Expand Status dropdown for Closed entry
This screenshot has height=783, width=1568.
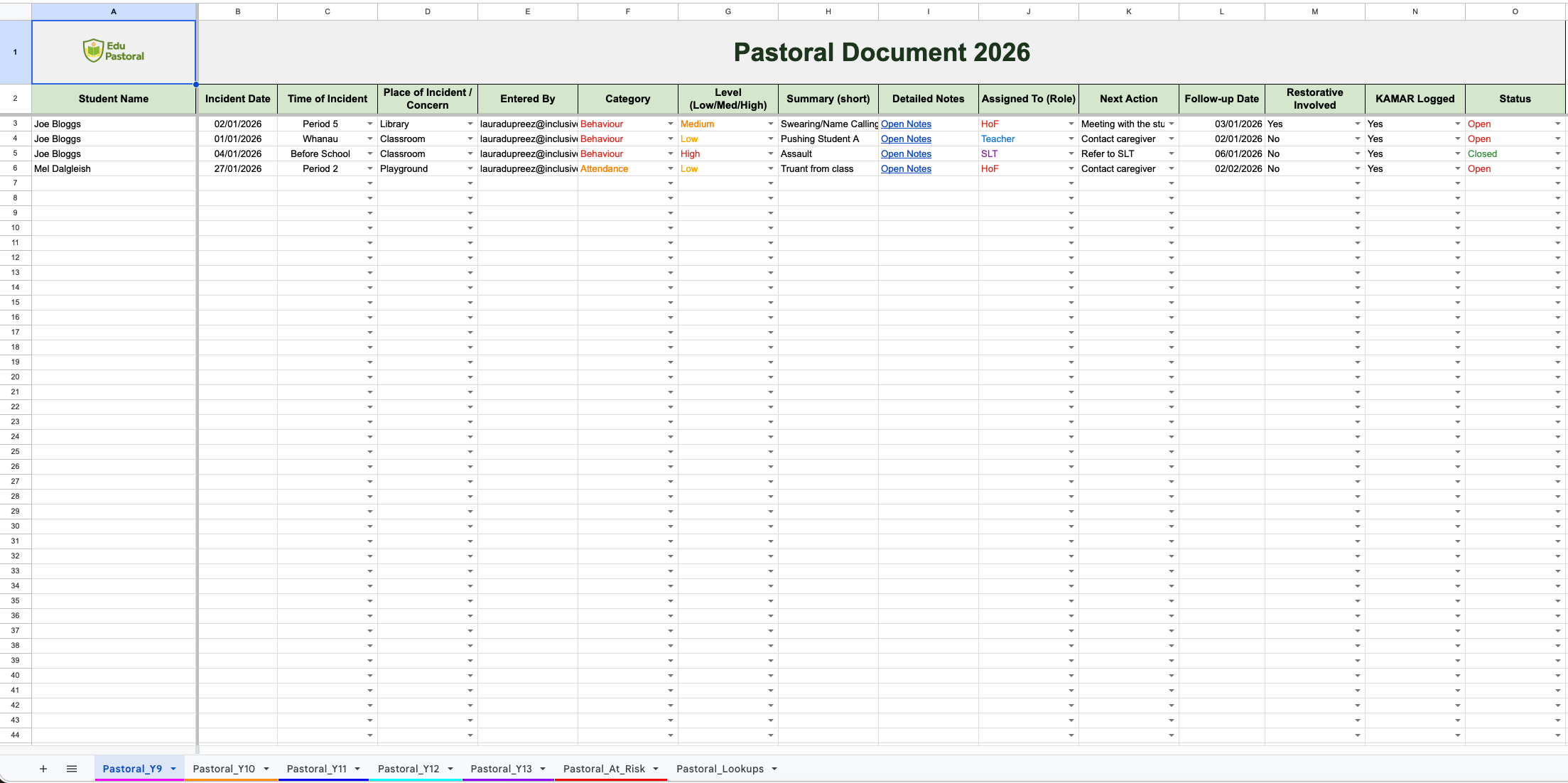pos(1558,154)
